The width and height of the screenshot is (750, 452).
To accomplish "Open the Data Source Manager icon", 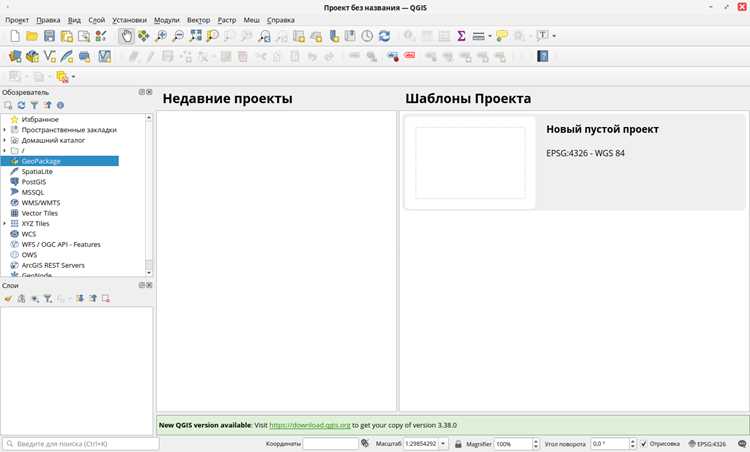I will [15, 56].
